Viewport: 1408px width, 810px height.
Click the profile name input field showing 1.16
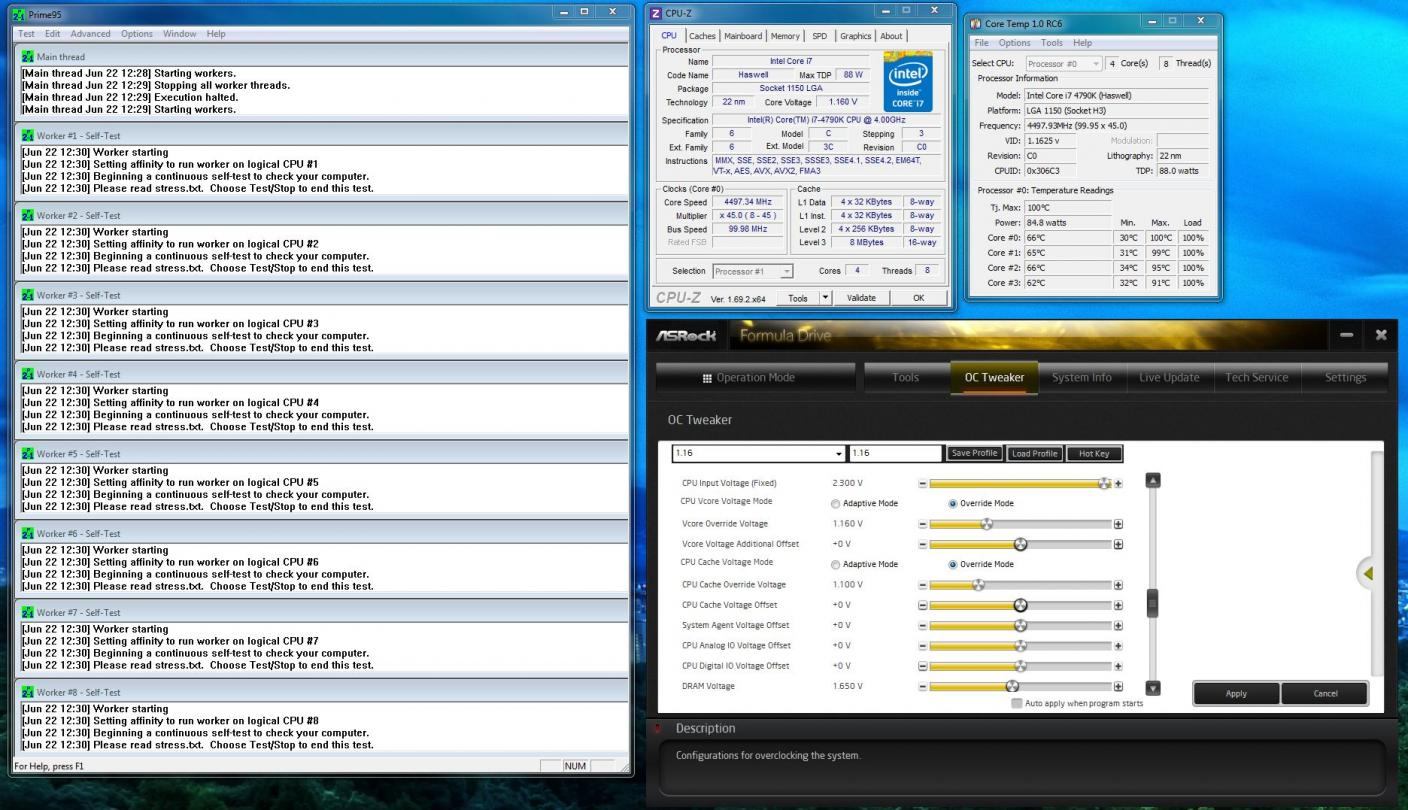click(x=895, y=453)
